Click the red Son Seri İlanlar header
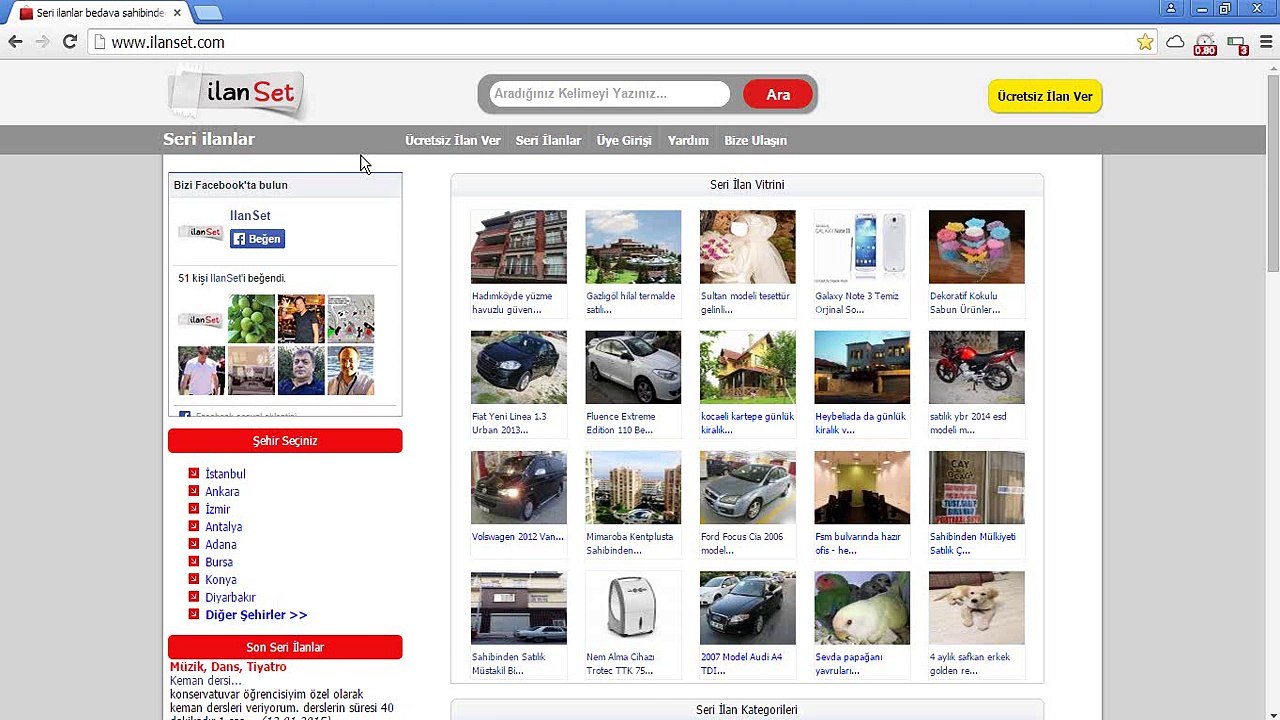Viewport: 1280px width, 720px height. coord(285,647)
